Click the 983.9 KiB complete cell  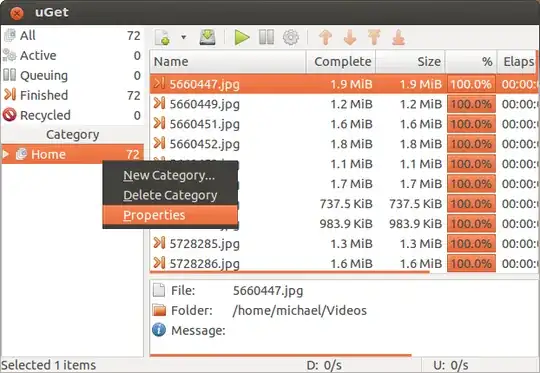click(x=346, y=224)
